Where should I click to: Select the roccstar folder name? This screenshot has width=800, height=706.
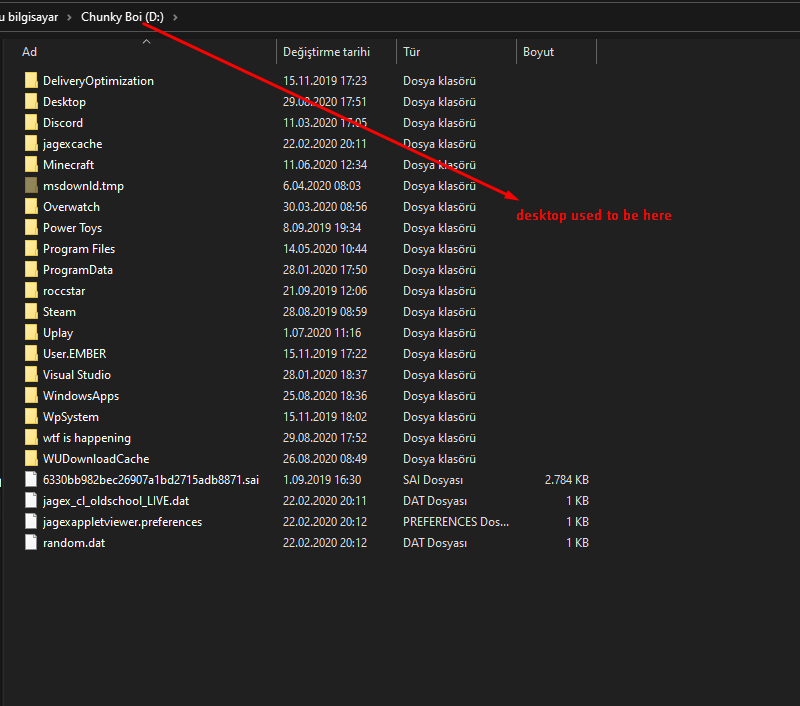click(64, 291)
